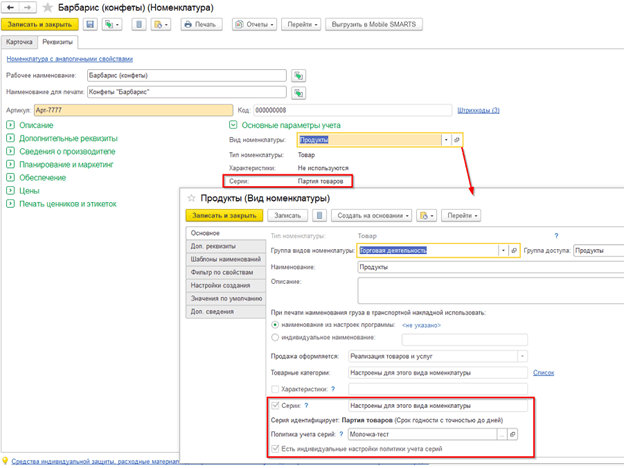Switch to the Карточка tab
Screen dimensions: 624x468
pyautogui.click(x=20, y=42)
